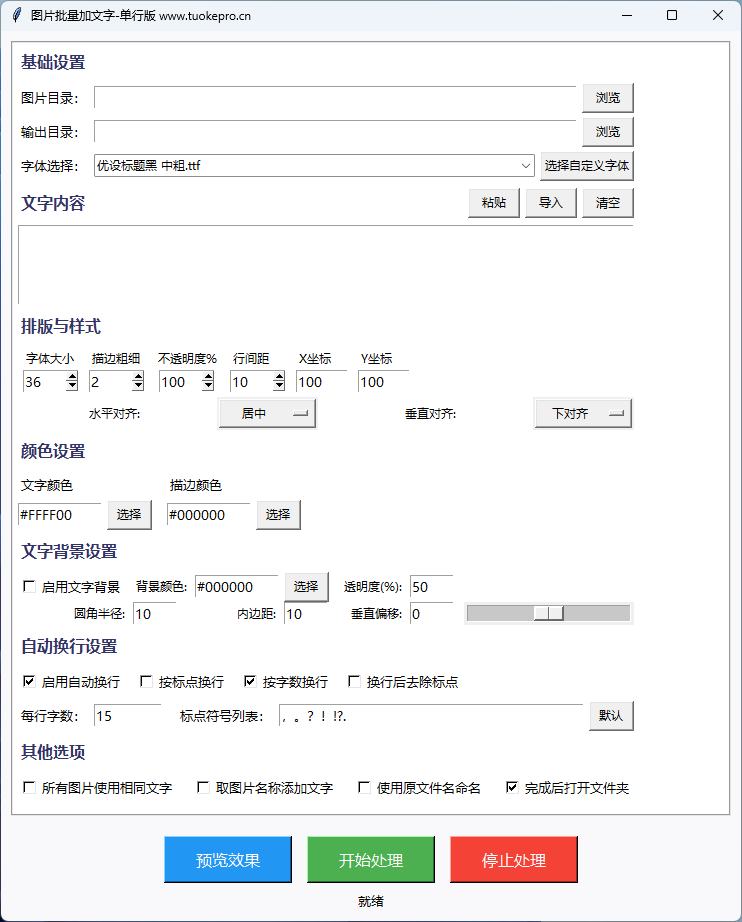Decrease 描边粗细 with the down arrow
Image resolution: width=742 pixels, height=922 pixels.
tap(138, 386)
